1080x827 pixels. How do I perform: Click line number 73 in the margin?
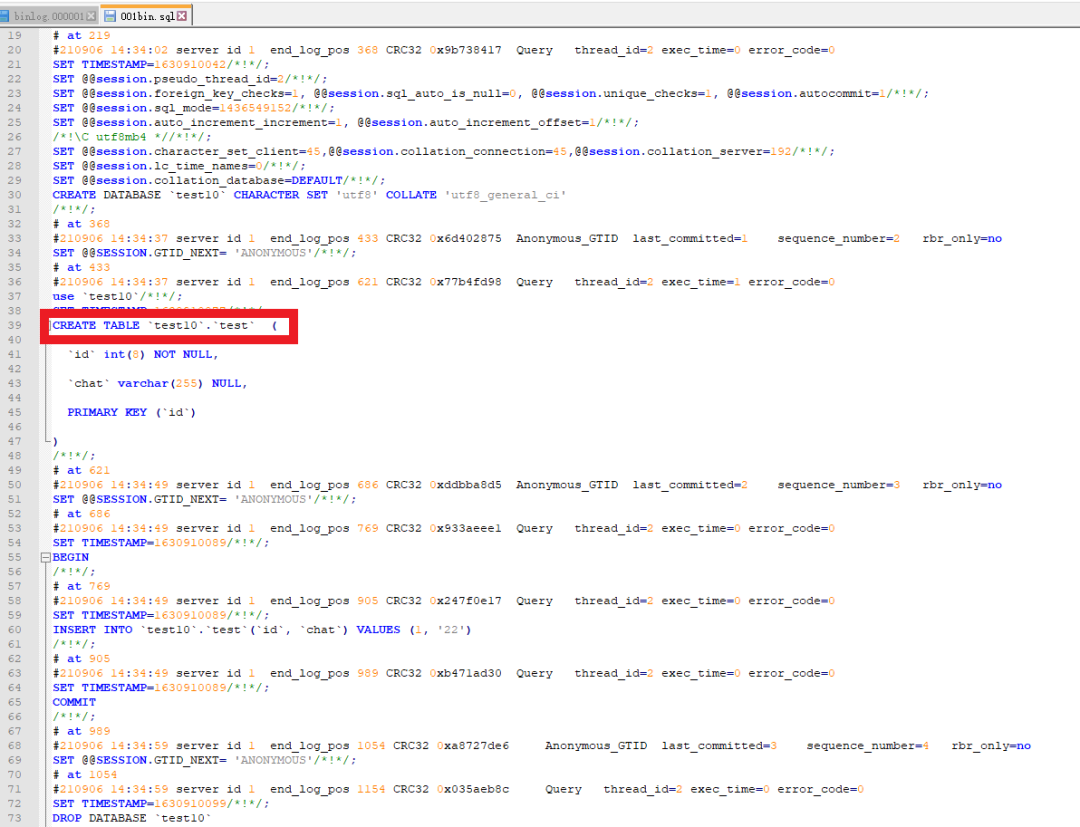pos(14,817)
